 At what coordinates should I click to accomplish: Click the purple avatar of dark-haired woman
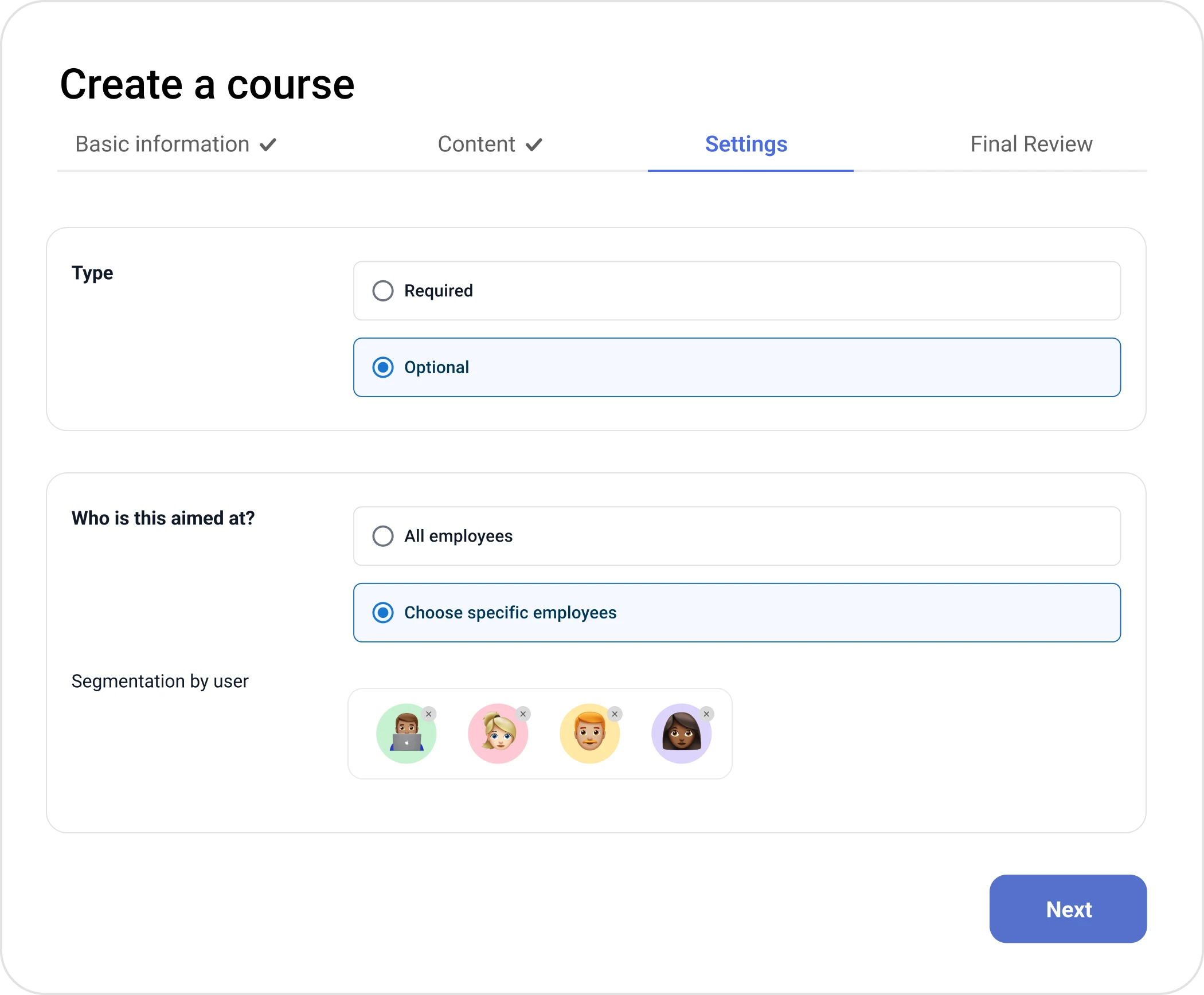682,734
